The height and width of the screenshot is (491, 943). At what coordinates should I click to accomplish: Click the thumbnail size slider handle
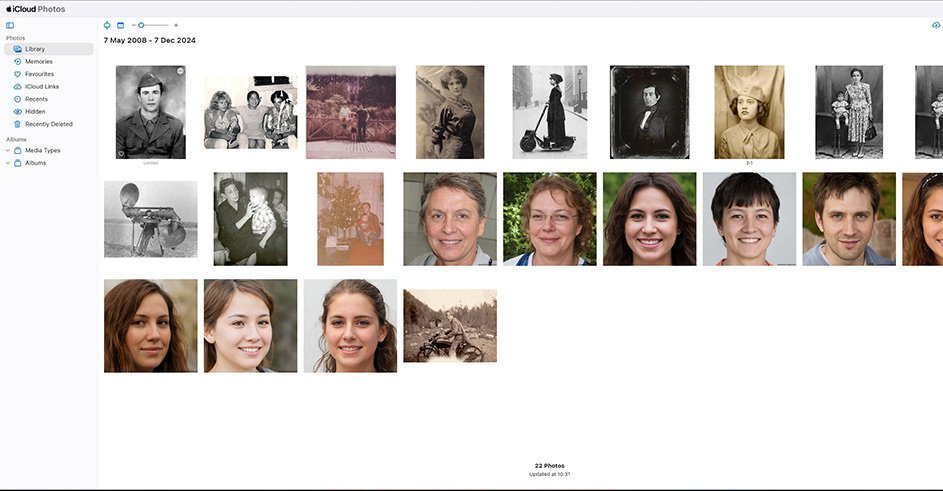141,25
